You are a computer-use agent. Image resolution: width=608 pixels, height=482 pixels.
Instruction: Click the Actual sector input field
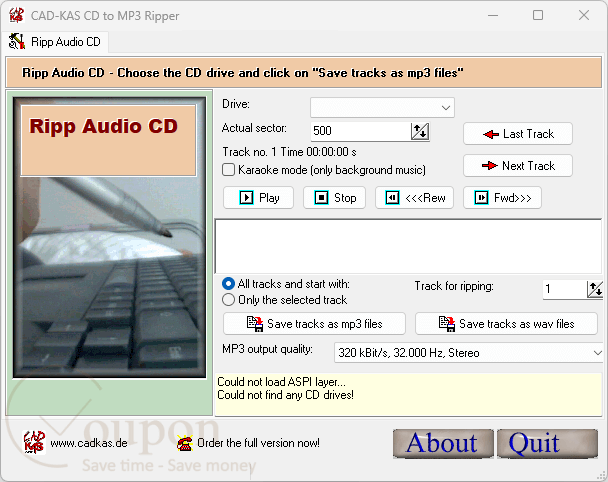click(361, 131)
